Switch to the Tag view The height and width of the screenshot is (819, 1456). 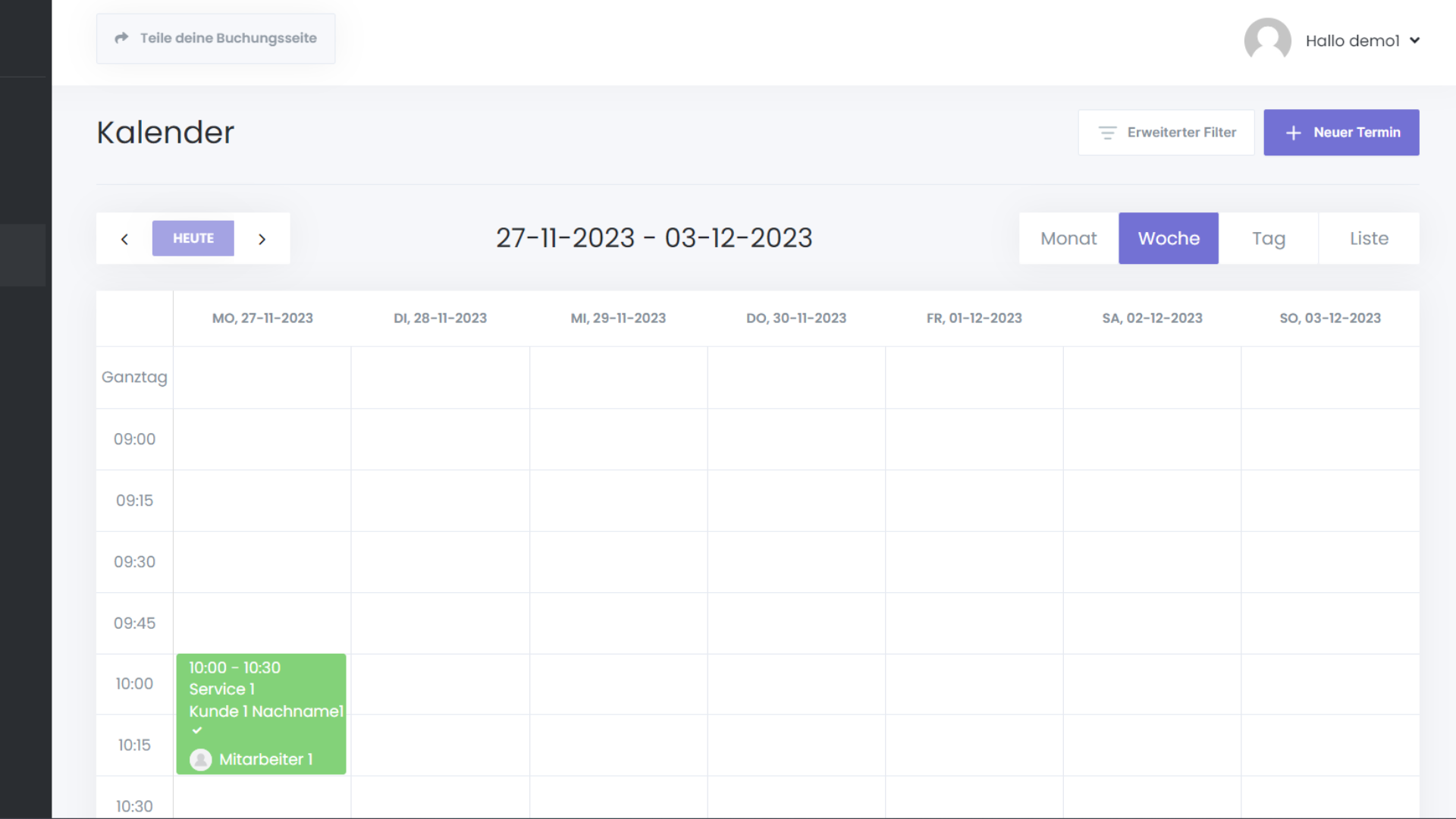1268,238
